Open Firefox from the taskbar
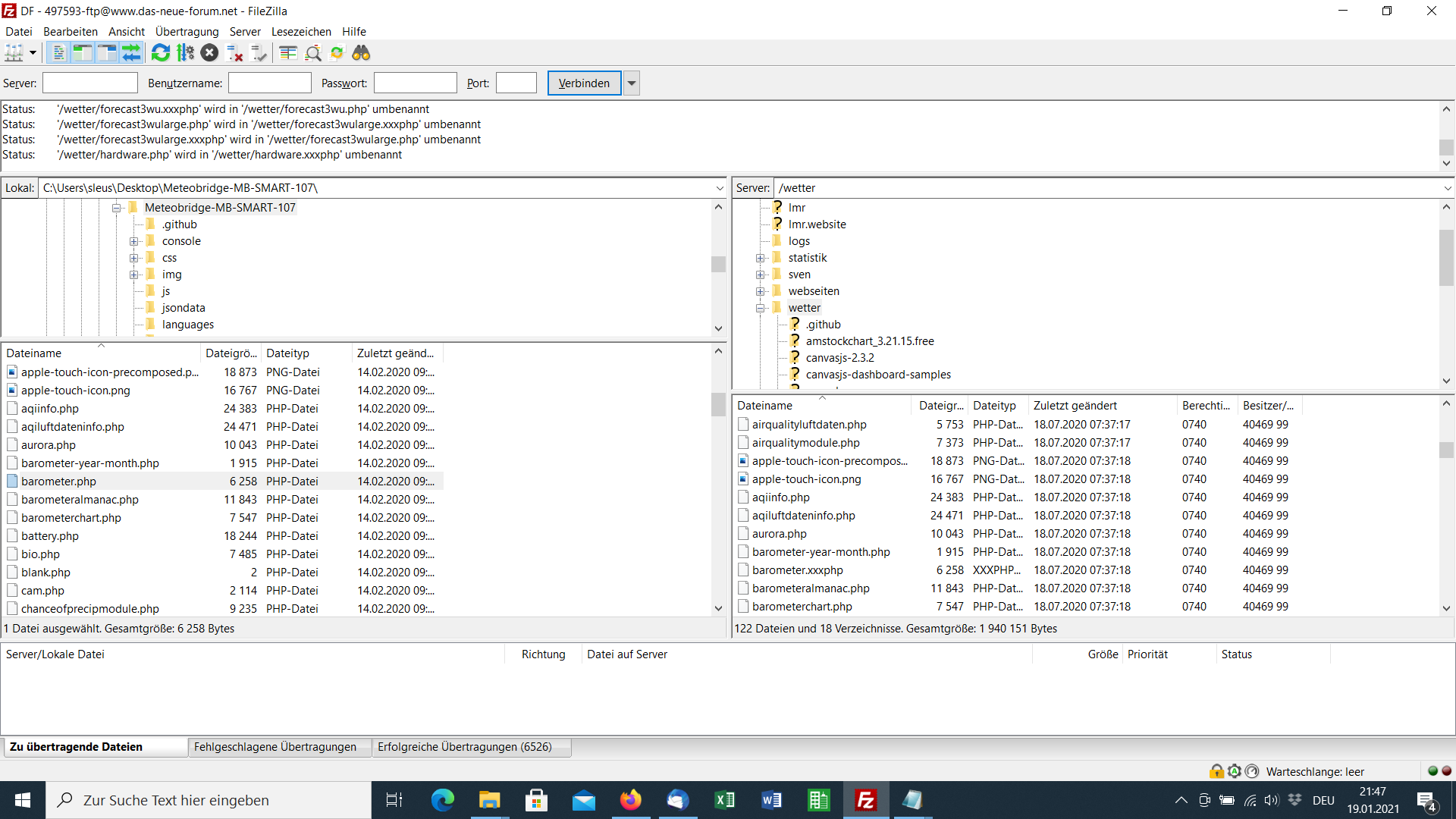Image resolution: width=1456 pixels, height=819 pixels. point(631,800)
